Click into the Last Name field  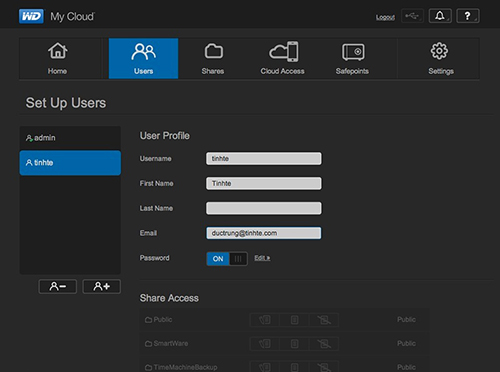(x=264, y=208)
